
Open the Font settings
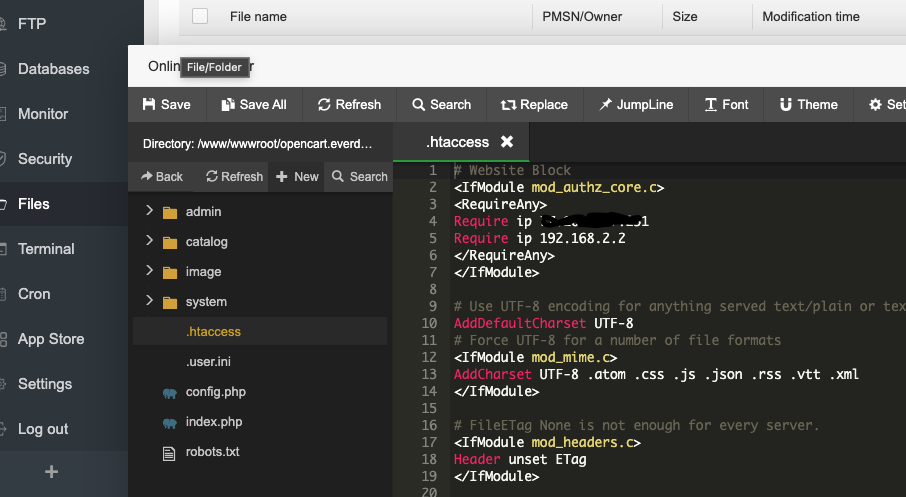point(726,104)
